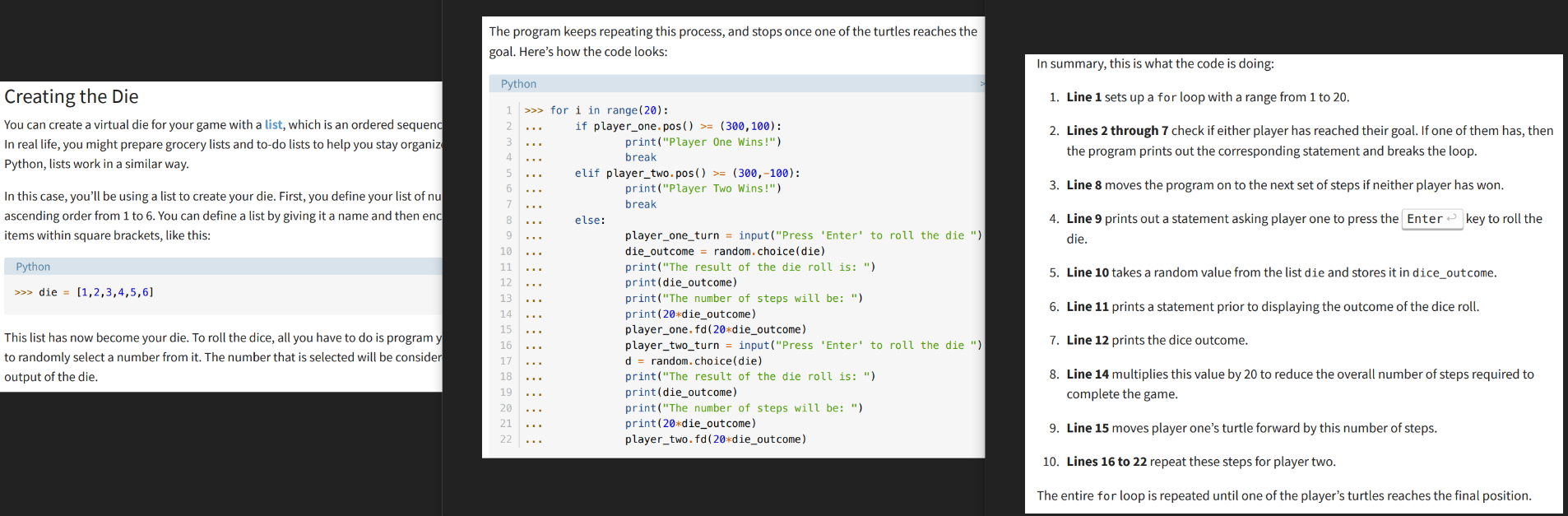Click the inline dice_outcome code in step 5
The height and width of the screenshot is (516, 1568).
[x=1453, y=273]
